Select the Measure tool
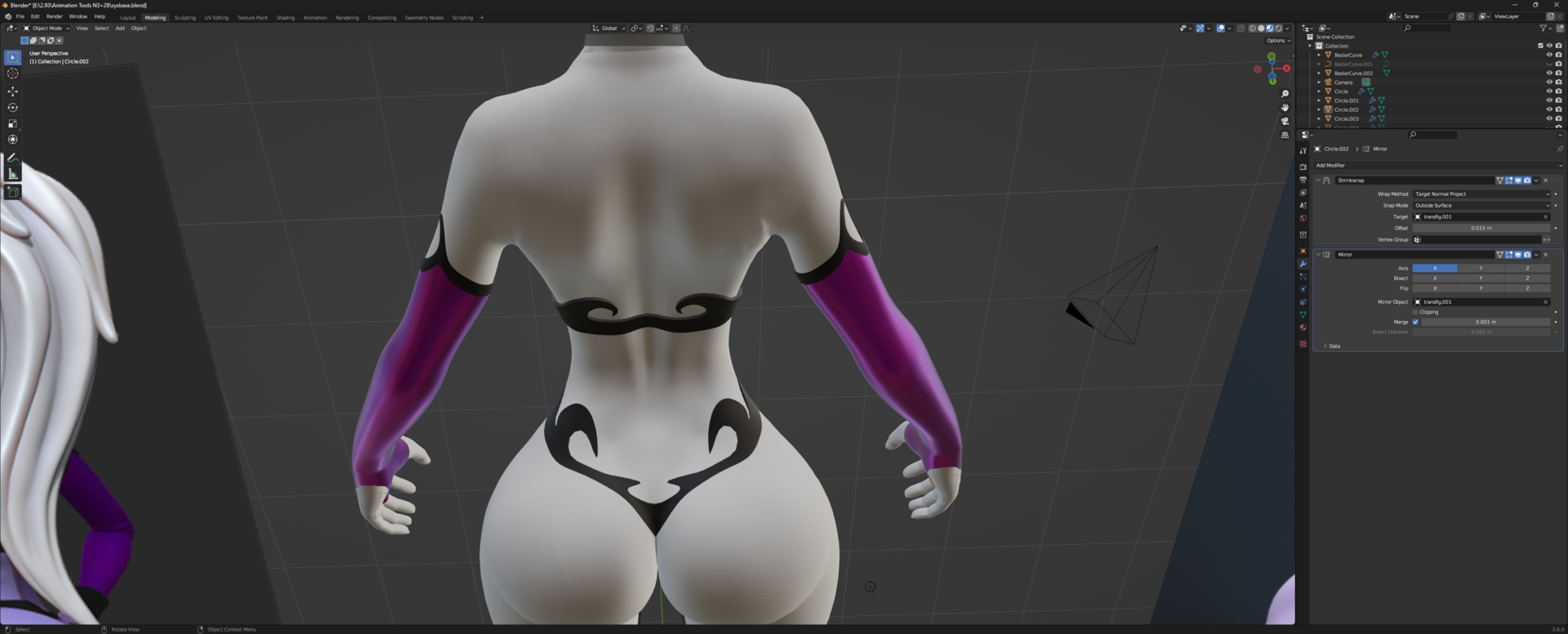This screenshot has width=1568, height=634. (x=12, y=174)
